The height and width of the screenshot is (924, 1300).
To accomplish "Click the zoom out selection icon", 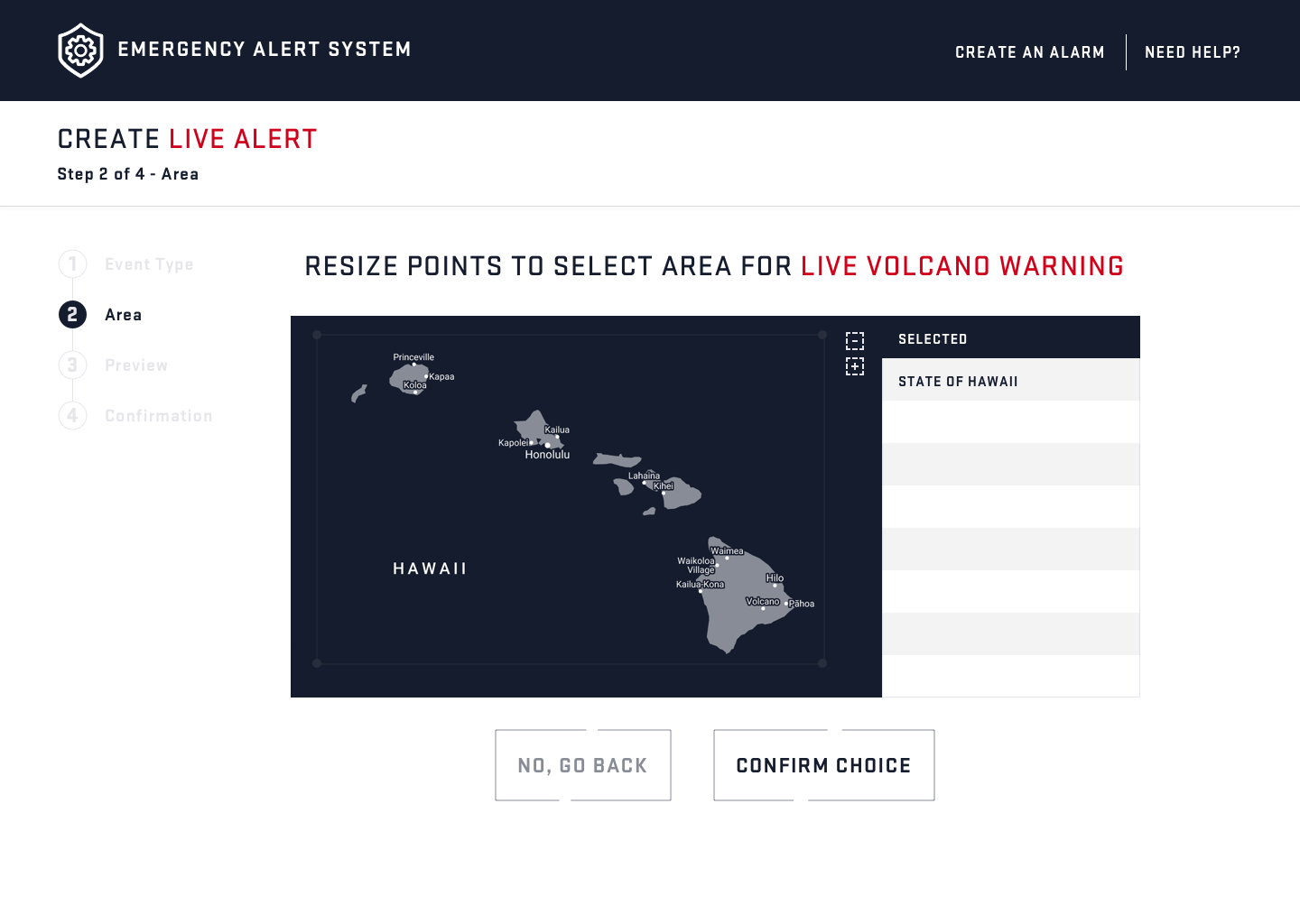I will point(855,341).
